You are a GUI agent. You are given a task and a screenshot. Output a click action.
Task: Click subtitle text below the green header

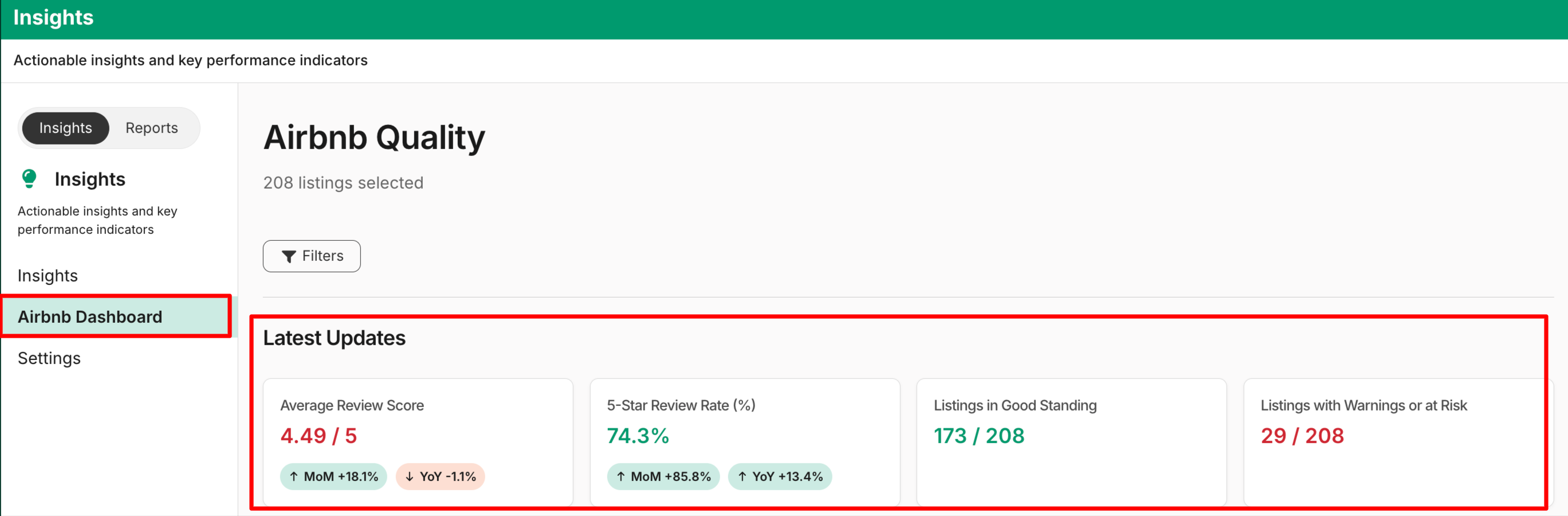(191, 60)
